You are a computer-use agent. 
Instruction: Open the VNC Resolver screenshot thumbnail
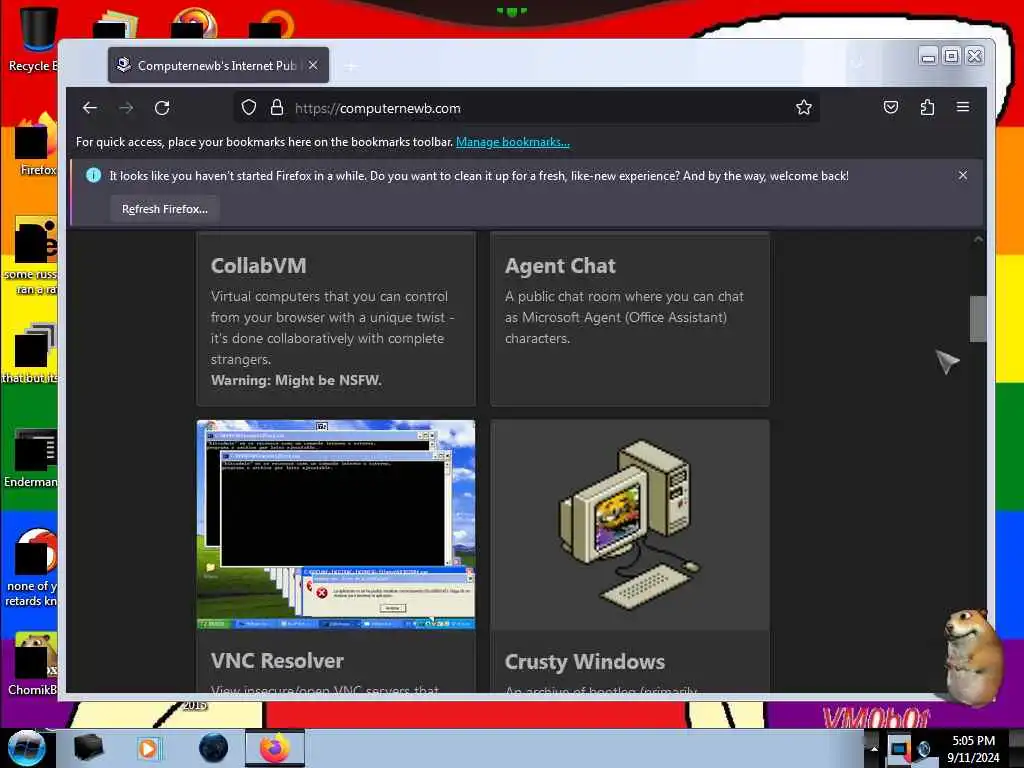click(x=336, y=525)
